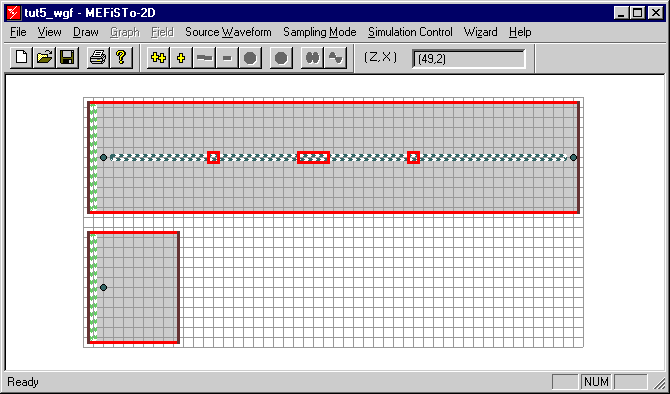Click the New document toolbar icon
This screenshot has width=670, height=394.
click(x=21, y=57)
